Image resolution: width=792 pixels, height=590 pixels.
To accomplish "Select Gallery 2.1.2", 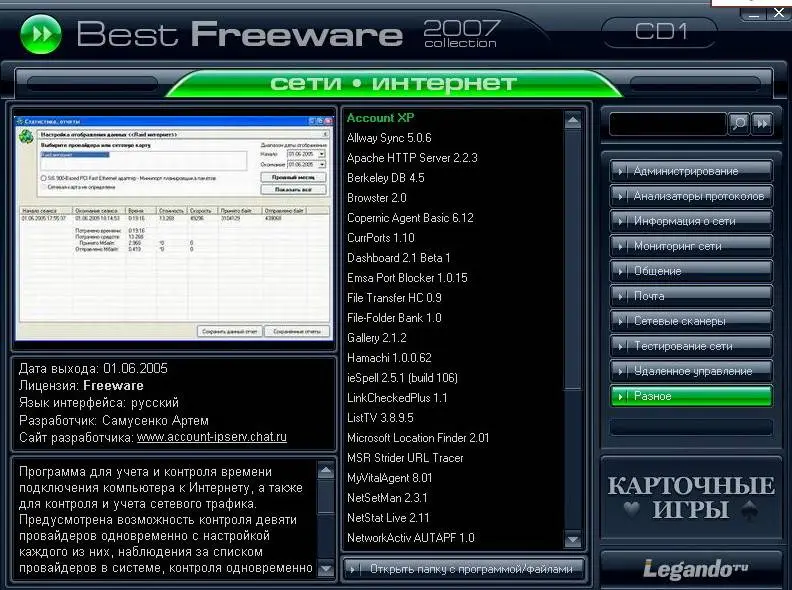I will tap(377, 337).
